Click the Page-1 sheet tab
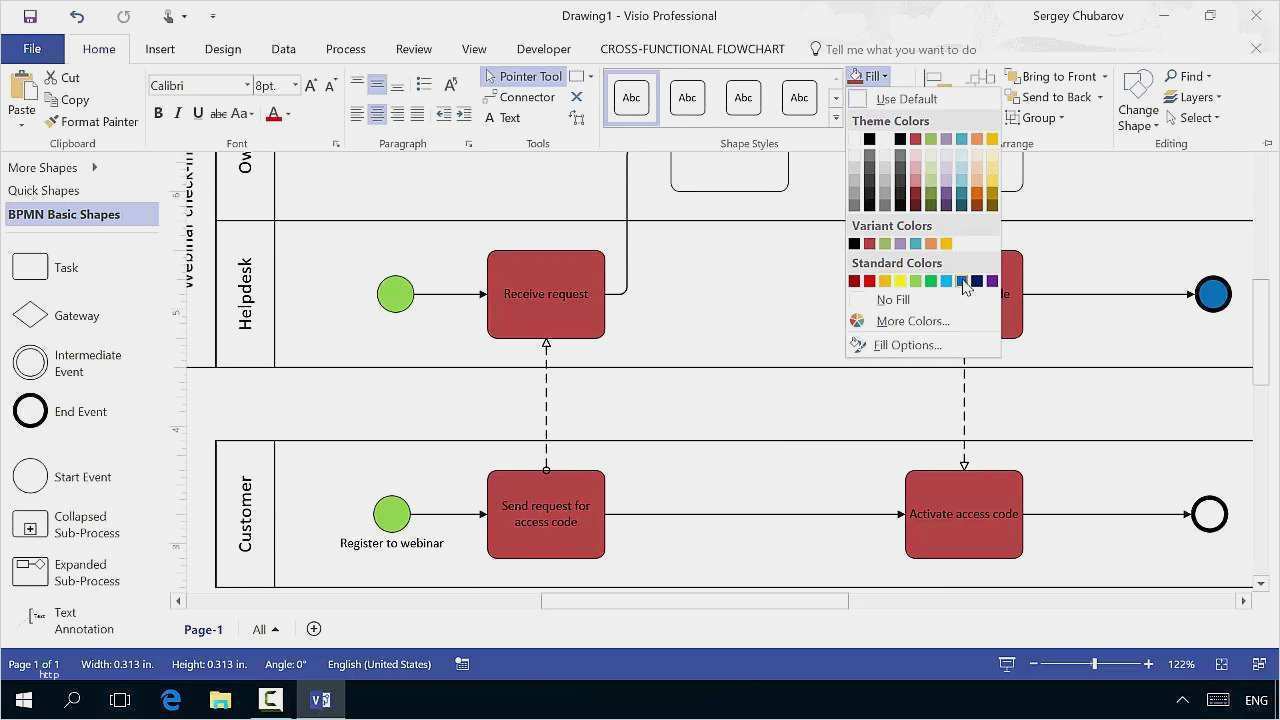This screenshot has width=1280, height=720. click(203, 630)
